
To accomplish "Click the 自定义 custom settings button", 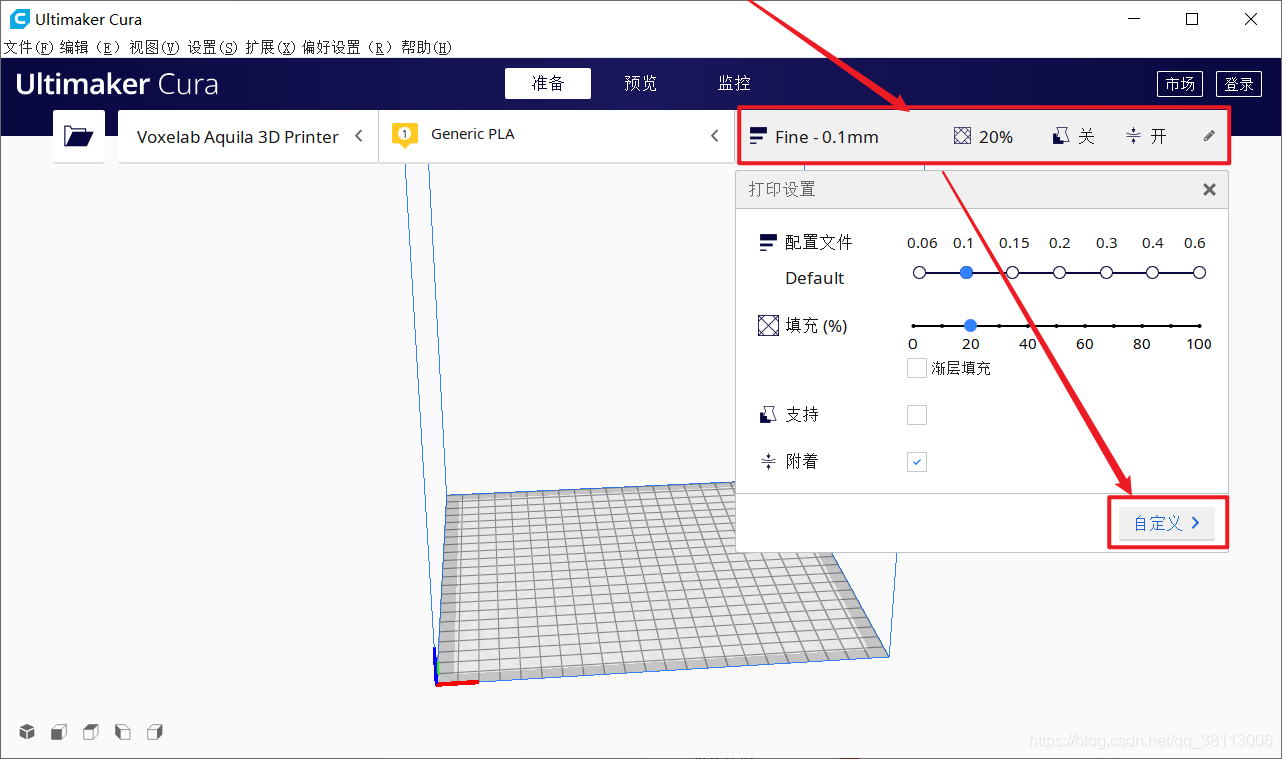I will (1167, 523).
